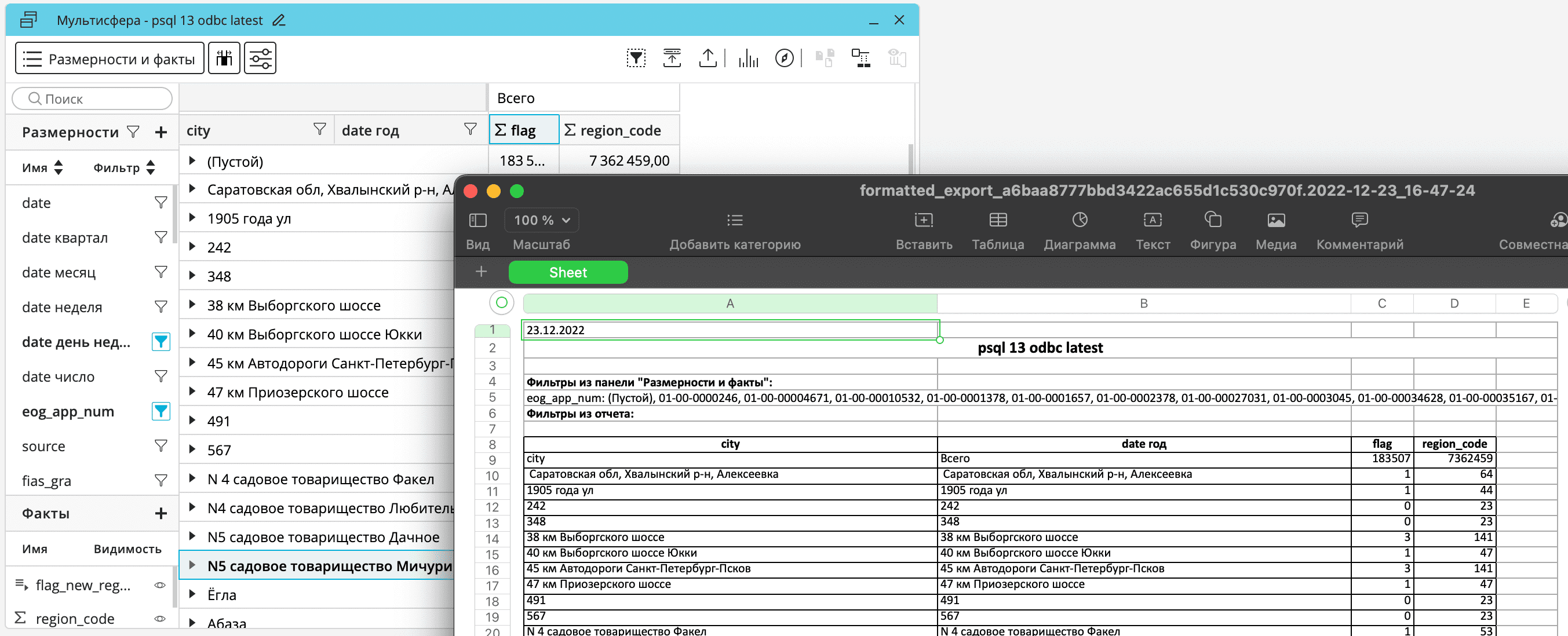This screenshot has width=1568, height=636.
Task: Open the 100 % zoom dropdown
Action: tap(541, 220)
